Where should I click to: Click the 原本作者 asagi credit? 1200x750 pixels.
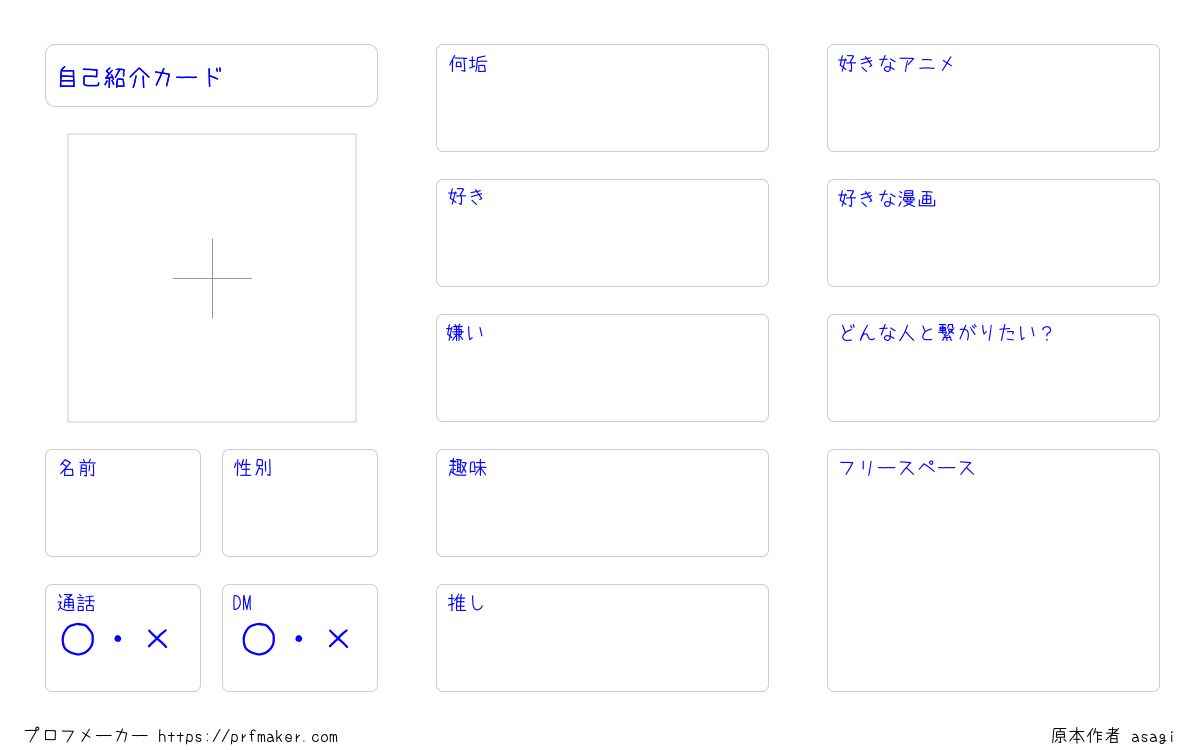pos(1113,736)
